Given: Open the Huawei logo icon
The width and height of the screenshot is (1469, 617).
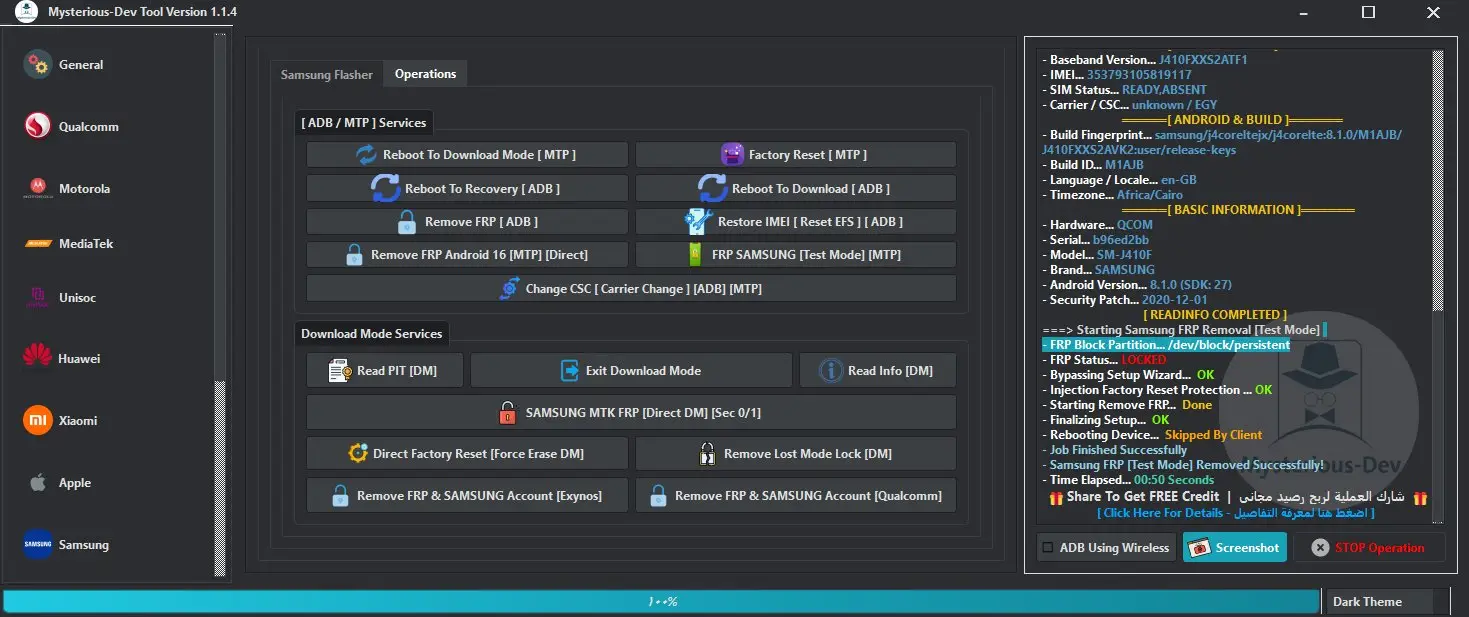Looking at the screenshot, I should pos(38,358).
